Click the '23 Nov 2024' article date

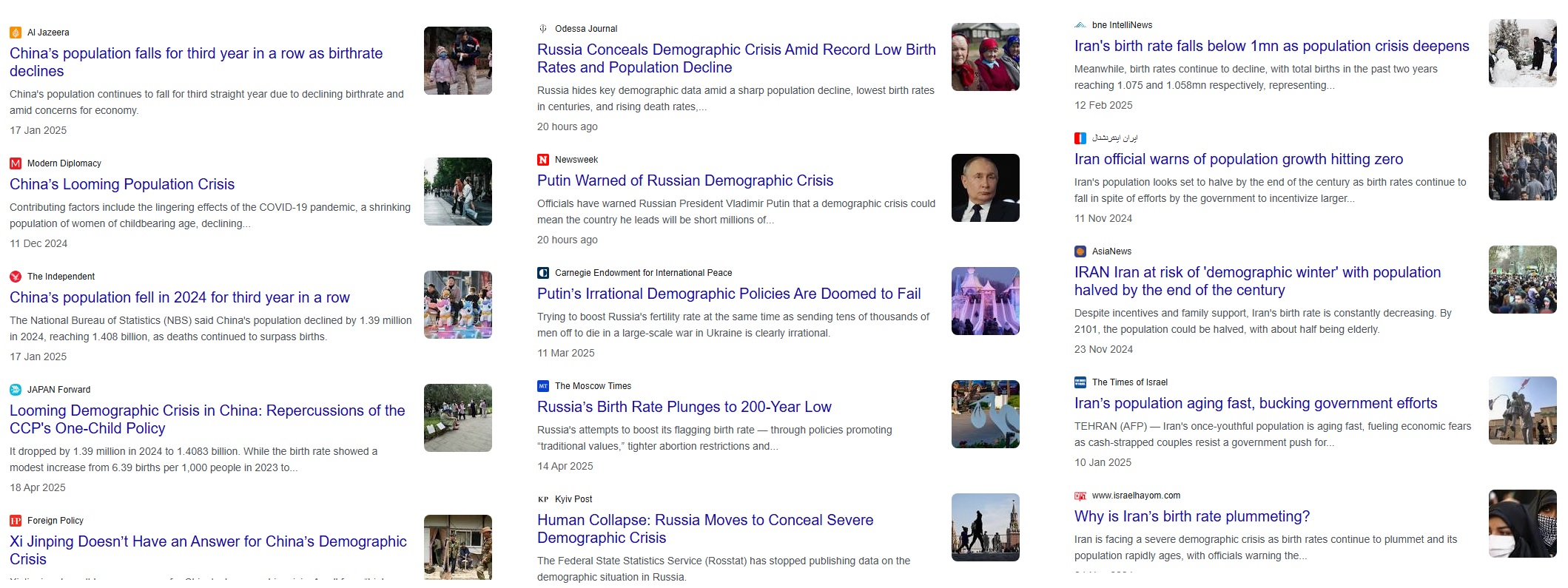1103,349
